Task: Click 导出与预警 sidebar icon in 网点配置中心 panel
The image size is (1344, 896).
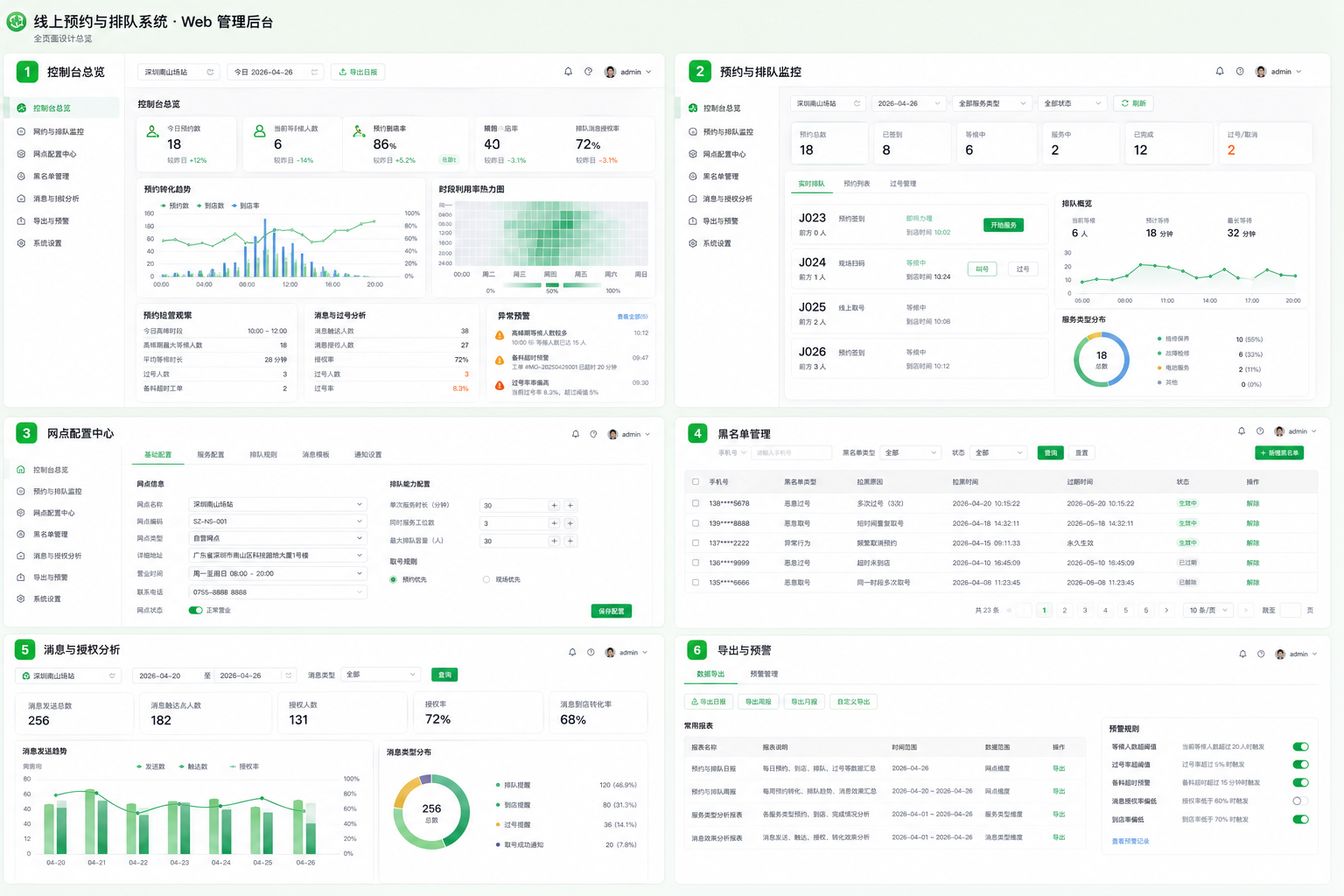Action: pyautogui.click(x=21, y=577)
